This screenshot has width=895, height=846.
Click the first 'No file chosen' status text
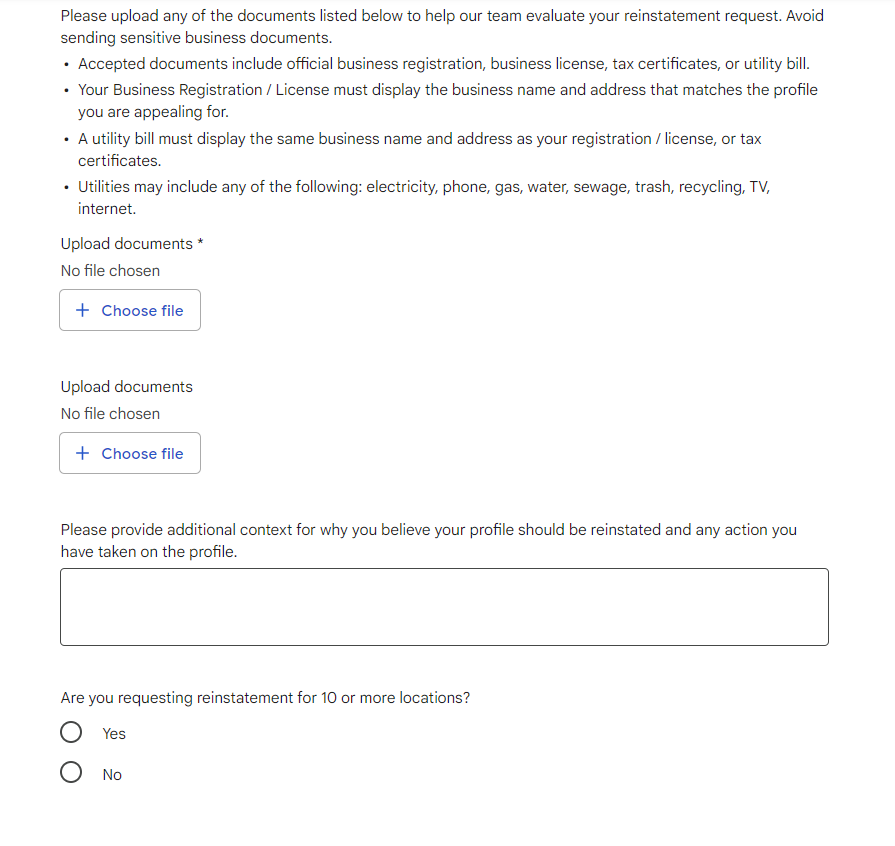click(110, 271)
